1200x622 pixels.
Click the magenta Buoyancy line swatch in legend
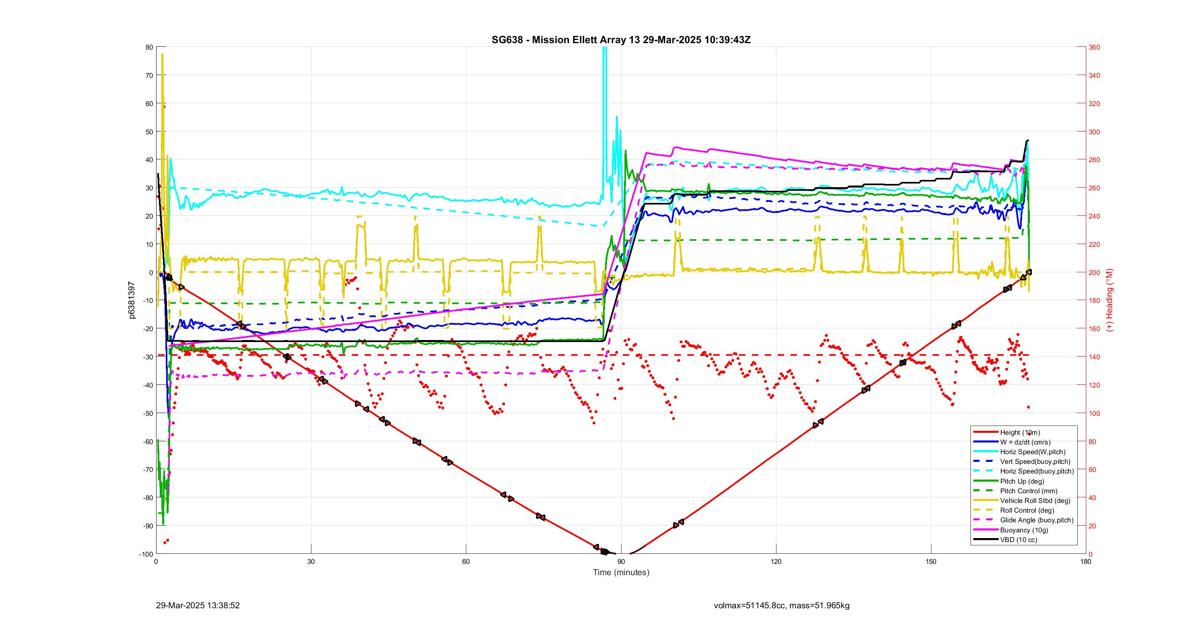(x=985, y=530)
